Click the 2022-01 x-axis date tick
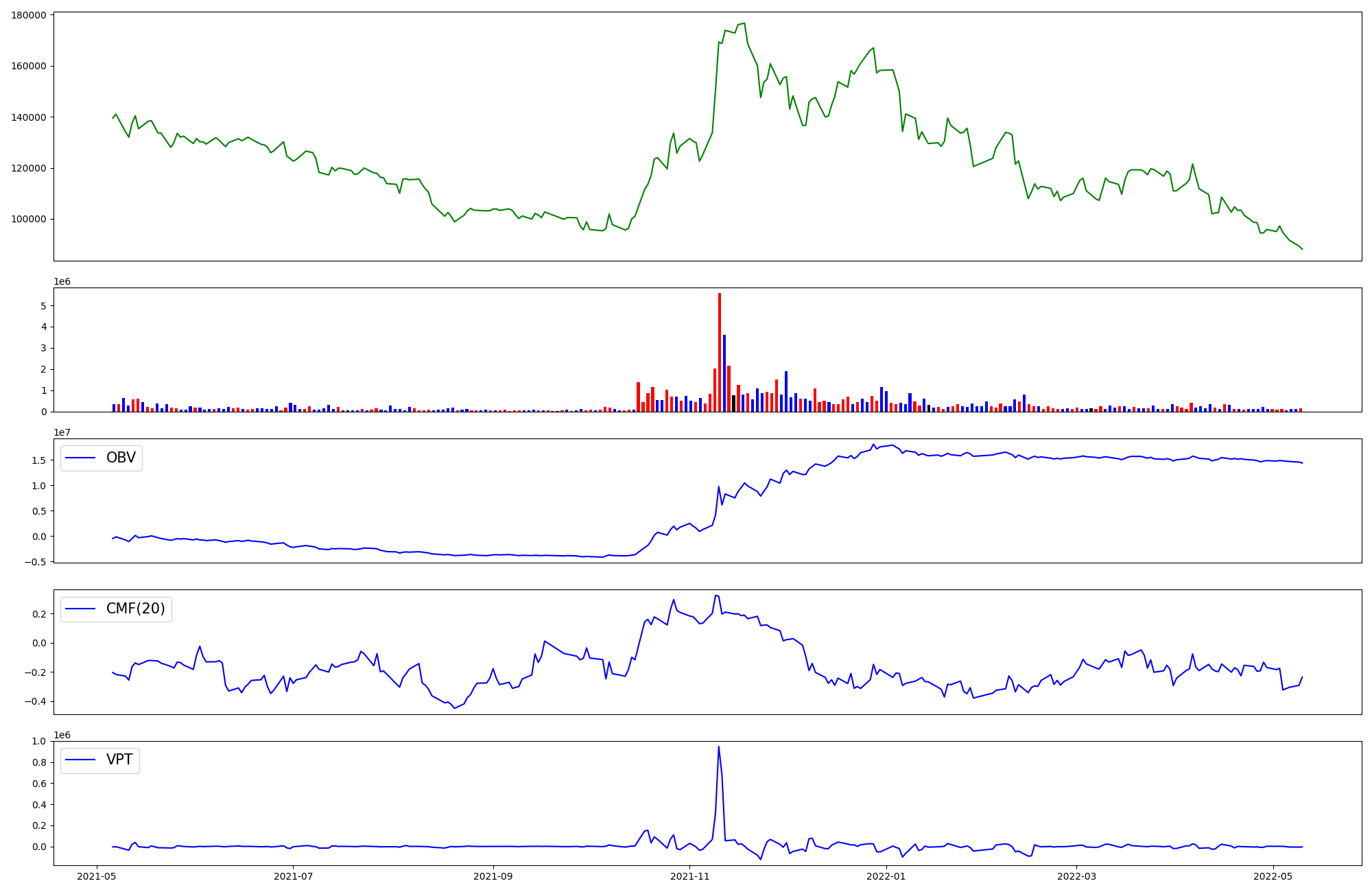The width and height of the screenshot is (1372, 892). (x=886, y=876)
